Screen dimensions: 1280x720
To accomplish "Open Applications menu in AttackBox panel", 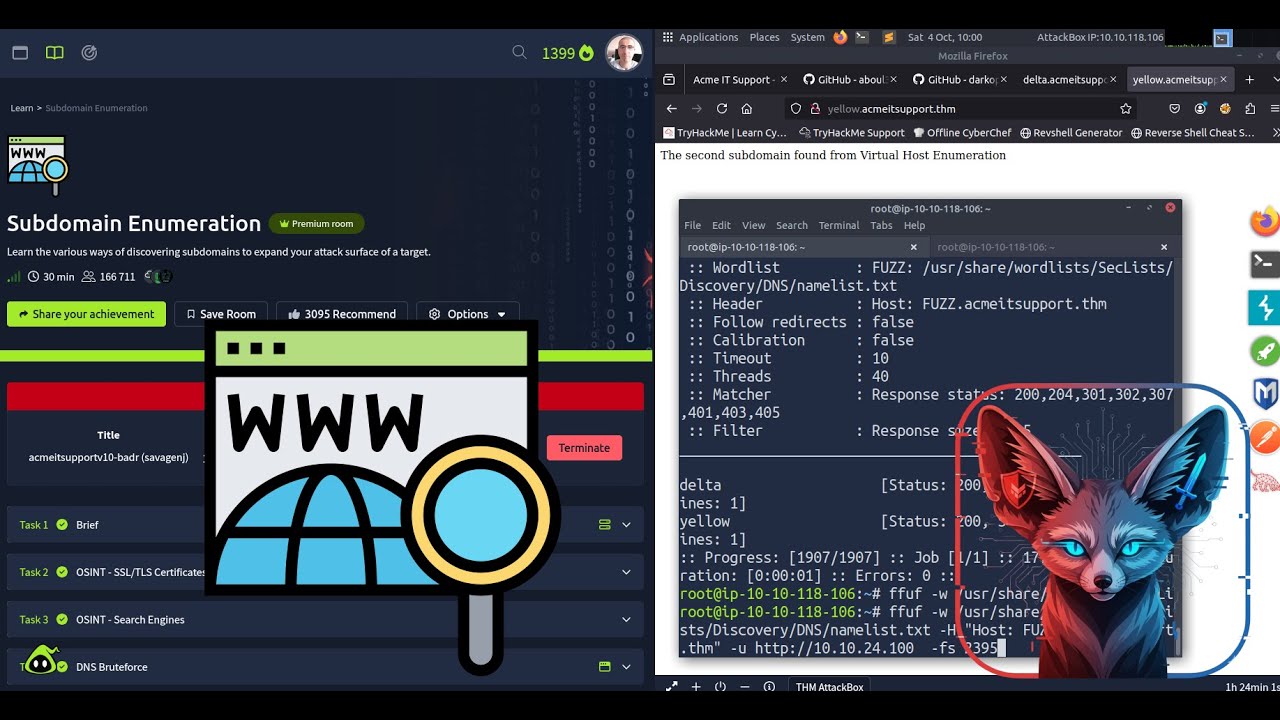I will tap(708, 37).
